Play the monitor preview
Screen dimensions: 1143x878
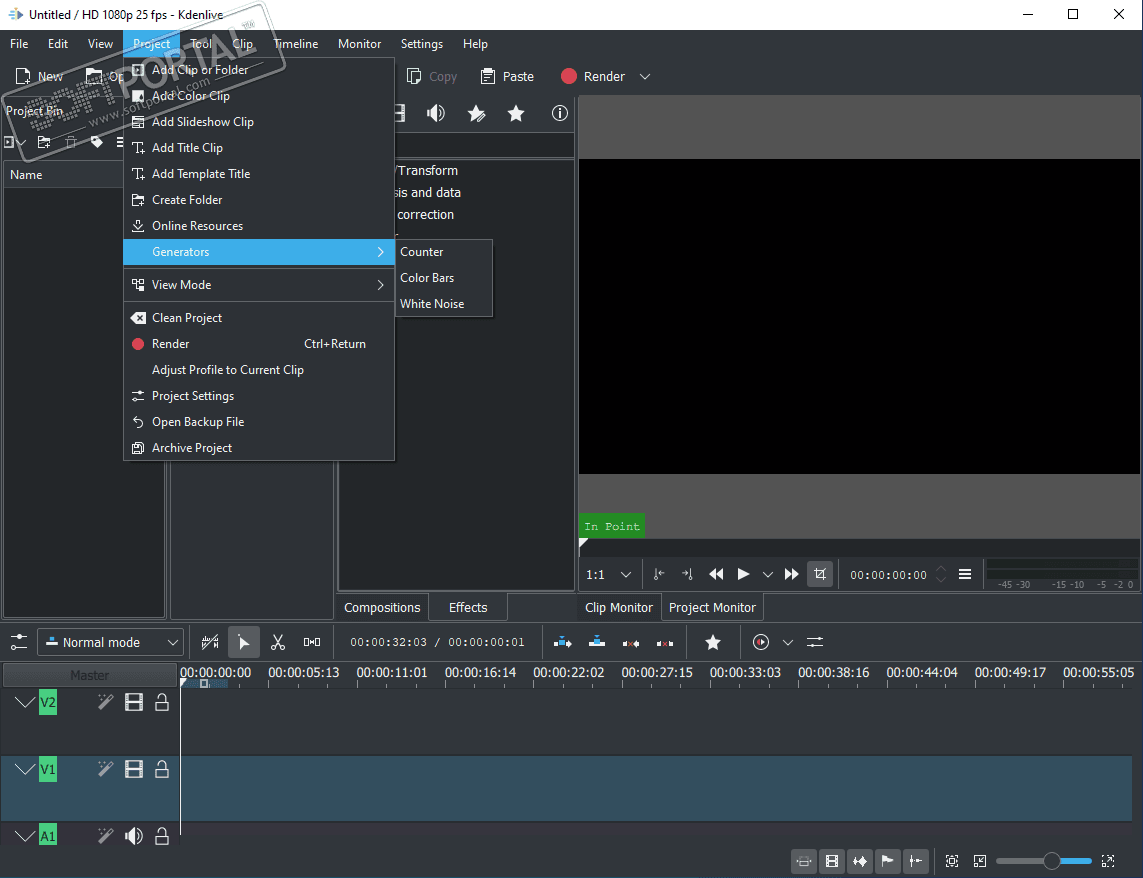pyautogui.click(x=743, y=574)
